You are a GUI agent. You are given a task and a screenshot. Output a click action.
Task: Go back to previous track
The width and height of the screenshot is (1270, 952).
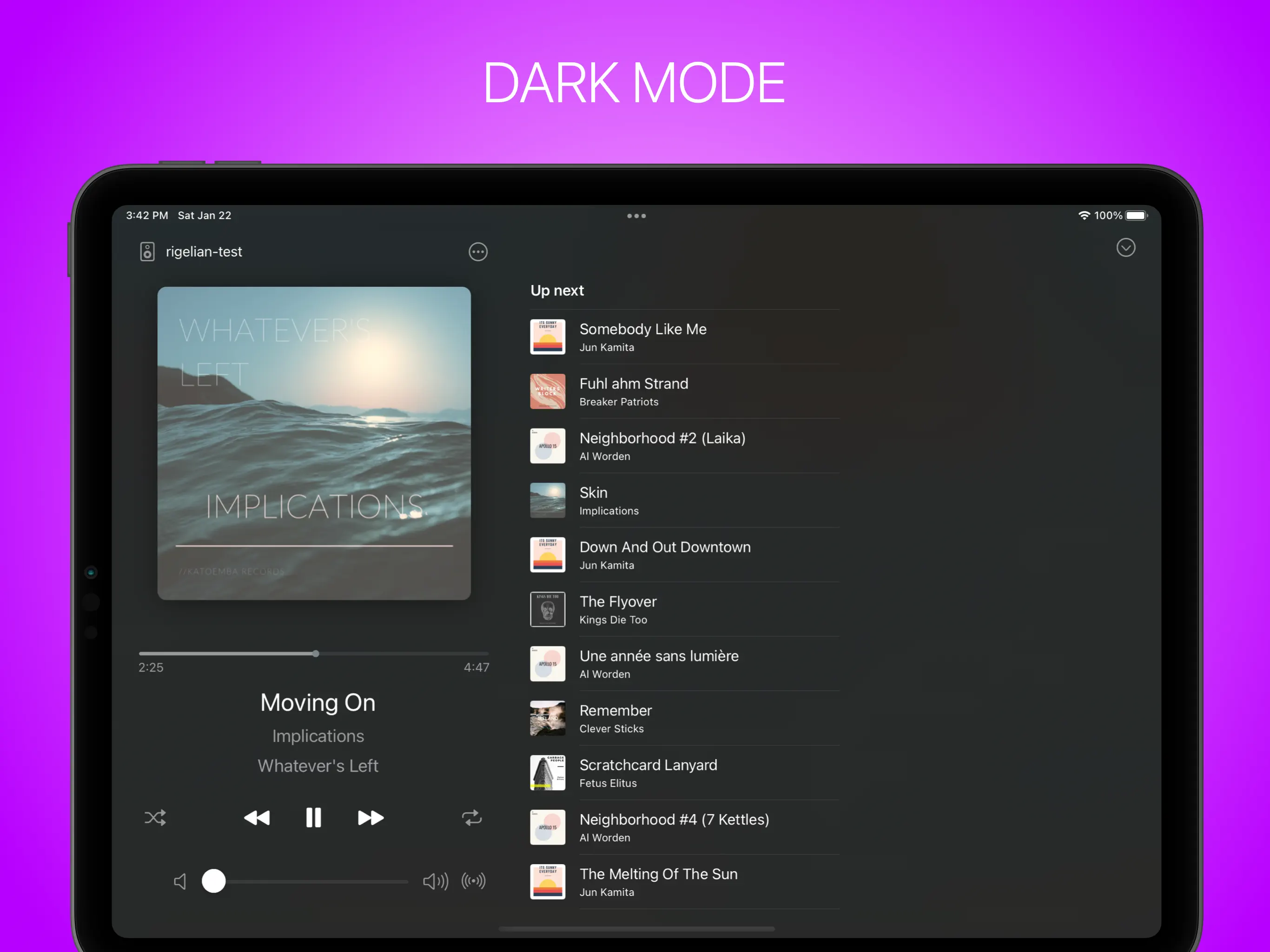click(257, 818)
